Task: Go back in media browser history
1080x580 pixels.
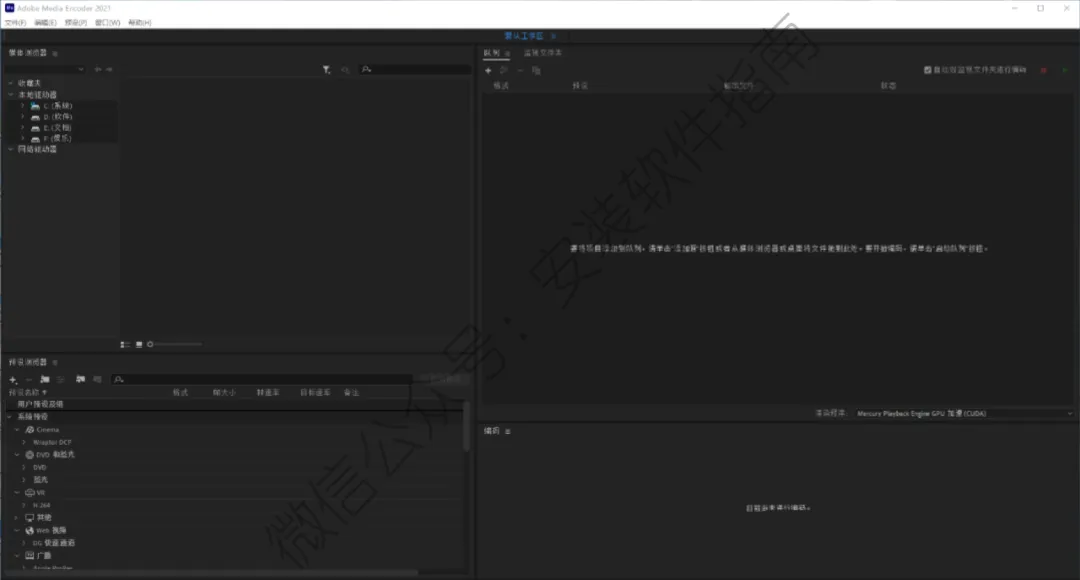Action: [98, 70]
